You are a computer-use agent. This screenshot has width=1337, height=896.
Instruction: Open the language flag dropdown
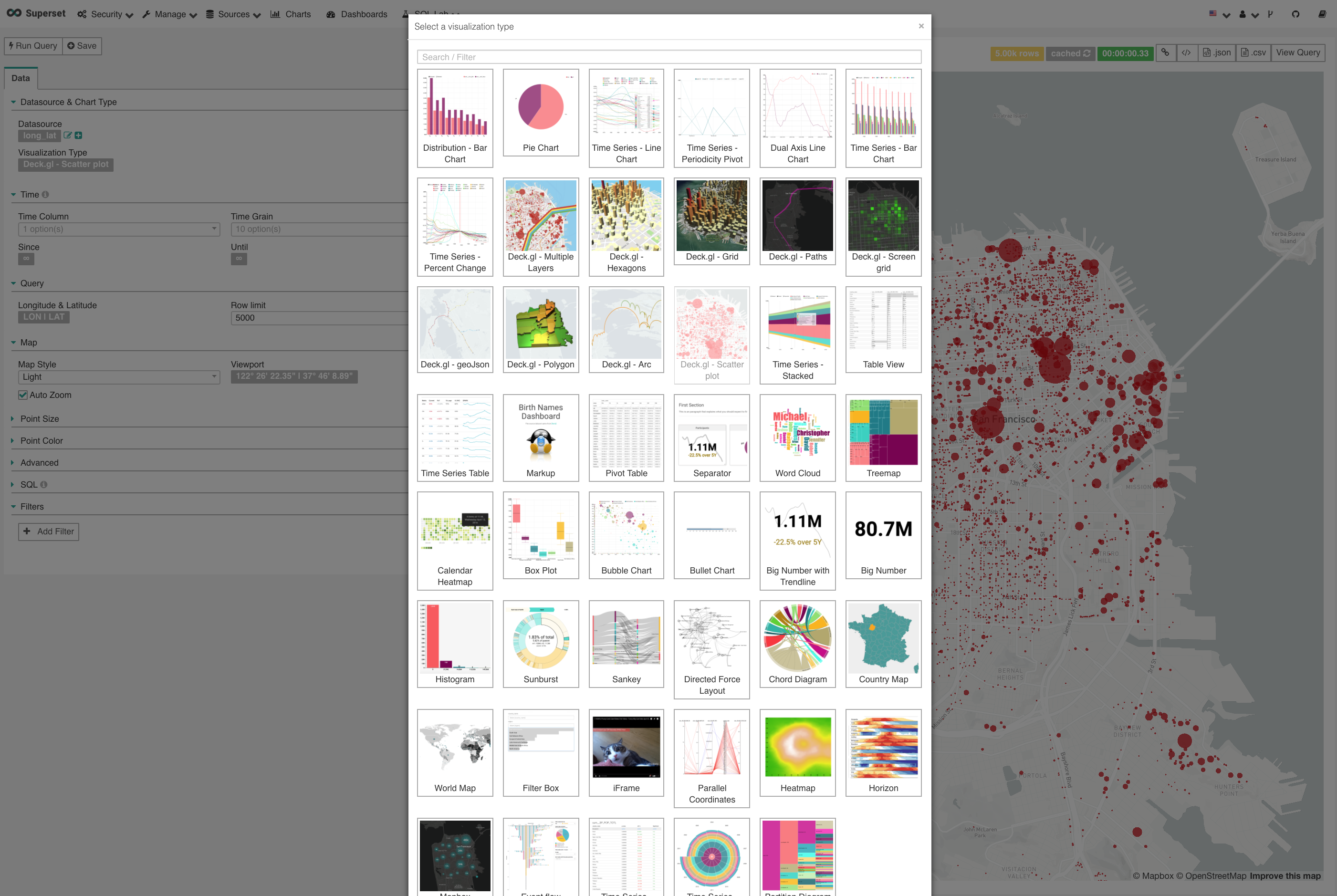point(1218,14)
